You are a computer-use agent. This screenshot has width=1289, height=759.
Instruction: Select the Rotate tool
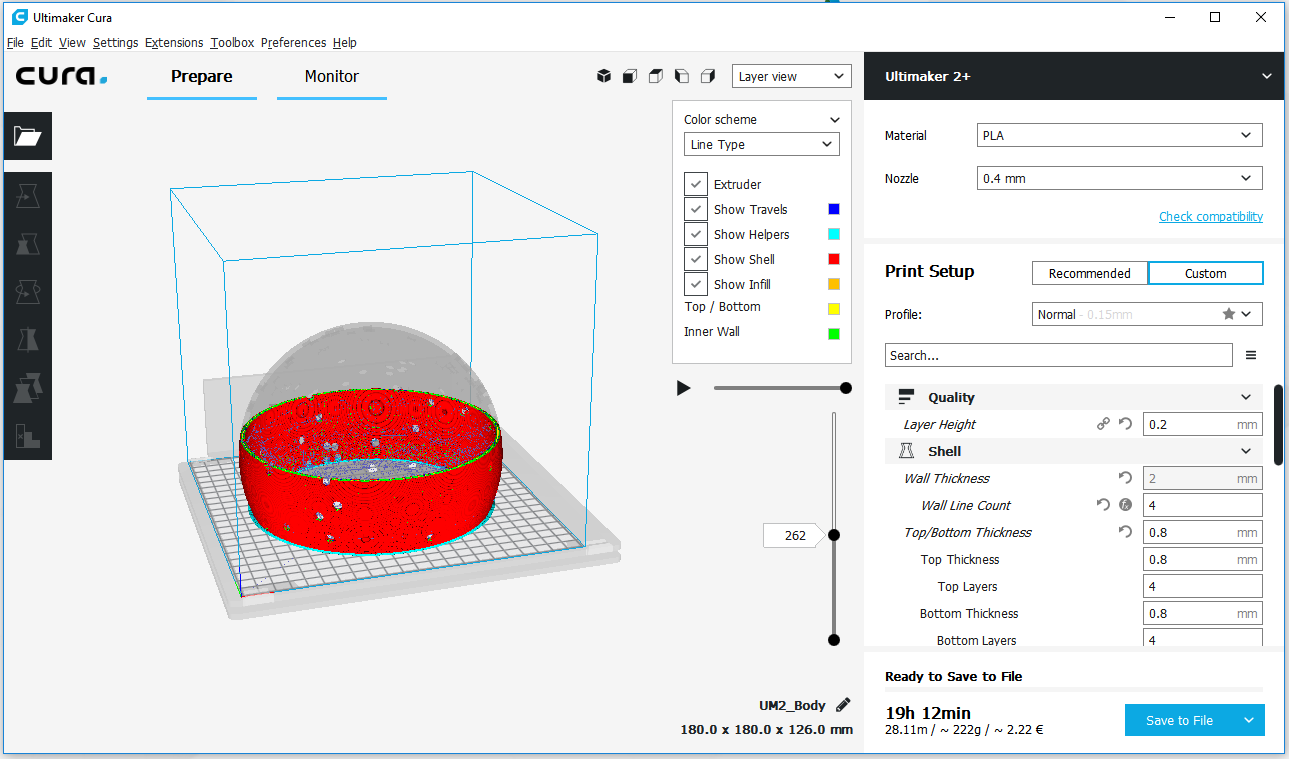27,291
